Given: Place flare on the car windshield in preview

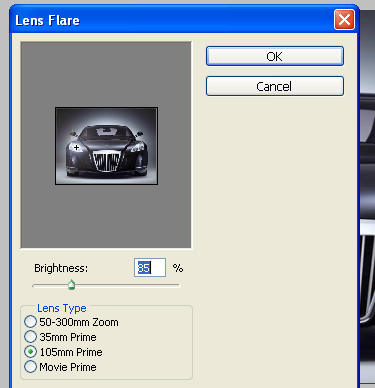Looking at the screenshot, I should tap(106, 132).
